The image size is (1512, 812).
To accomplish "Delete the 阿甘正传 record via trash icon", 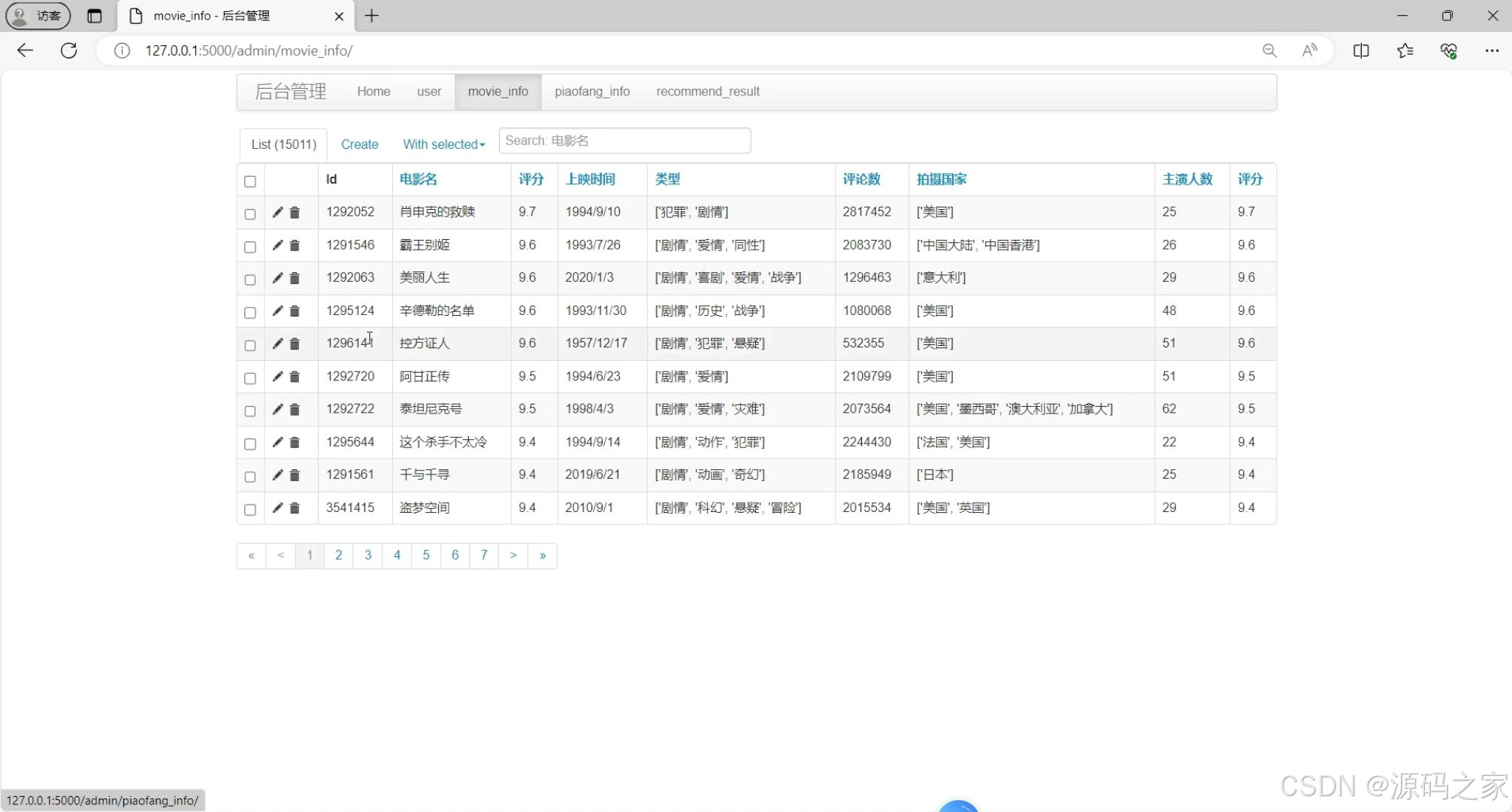I will pos(295,377).
